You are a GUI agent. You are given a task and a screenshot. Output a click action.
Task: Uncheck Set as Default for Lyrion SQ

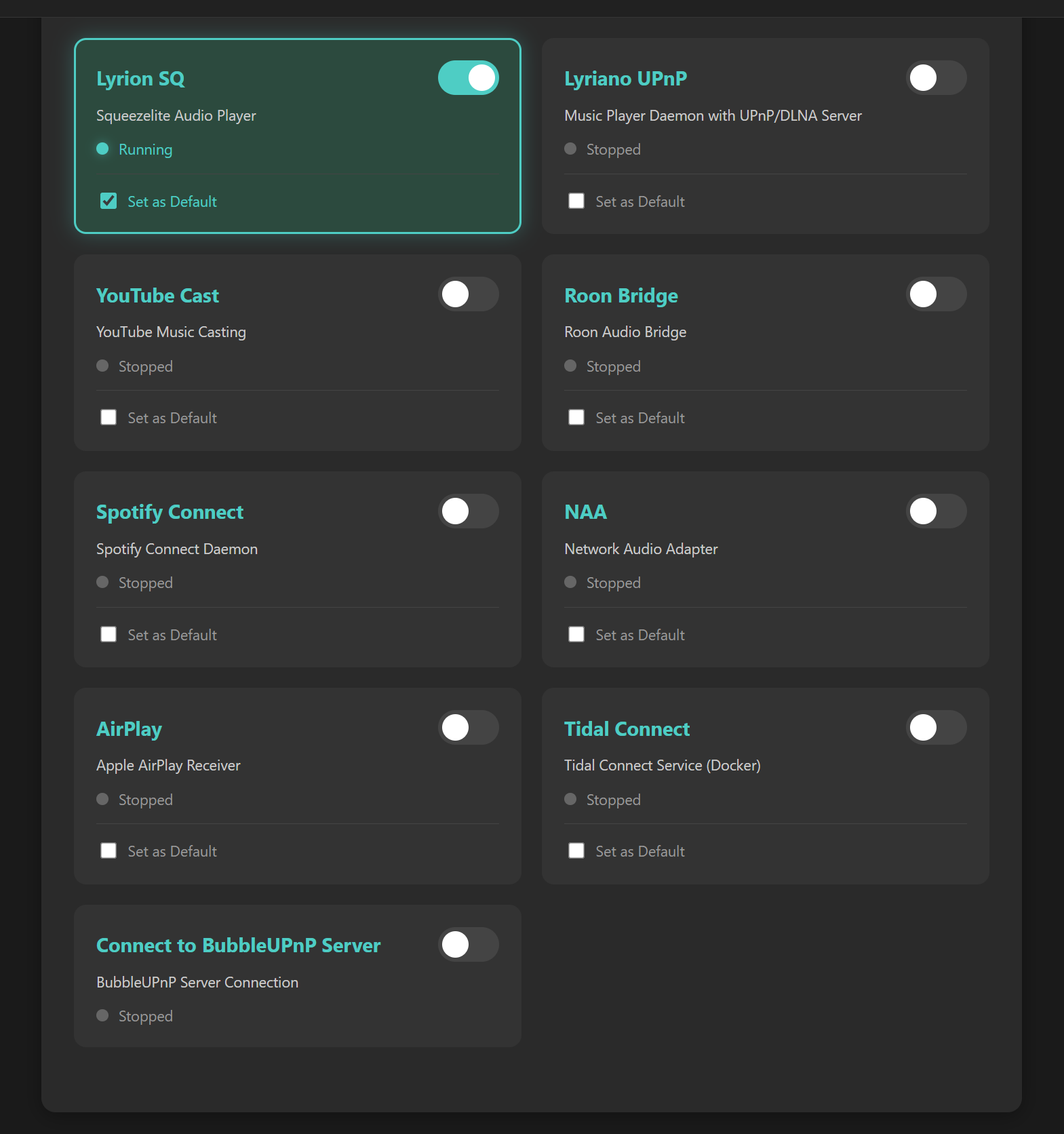109,201
